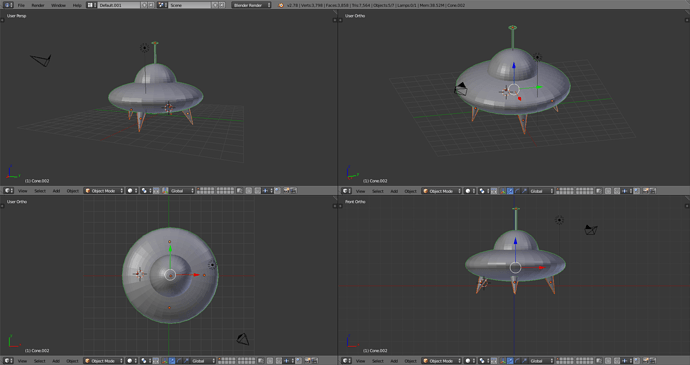Toggle the snap magnet icon in top-left viewport header
Screen dimensions: 690x365
[x=257, y=191]
